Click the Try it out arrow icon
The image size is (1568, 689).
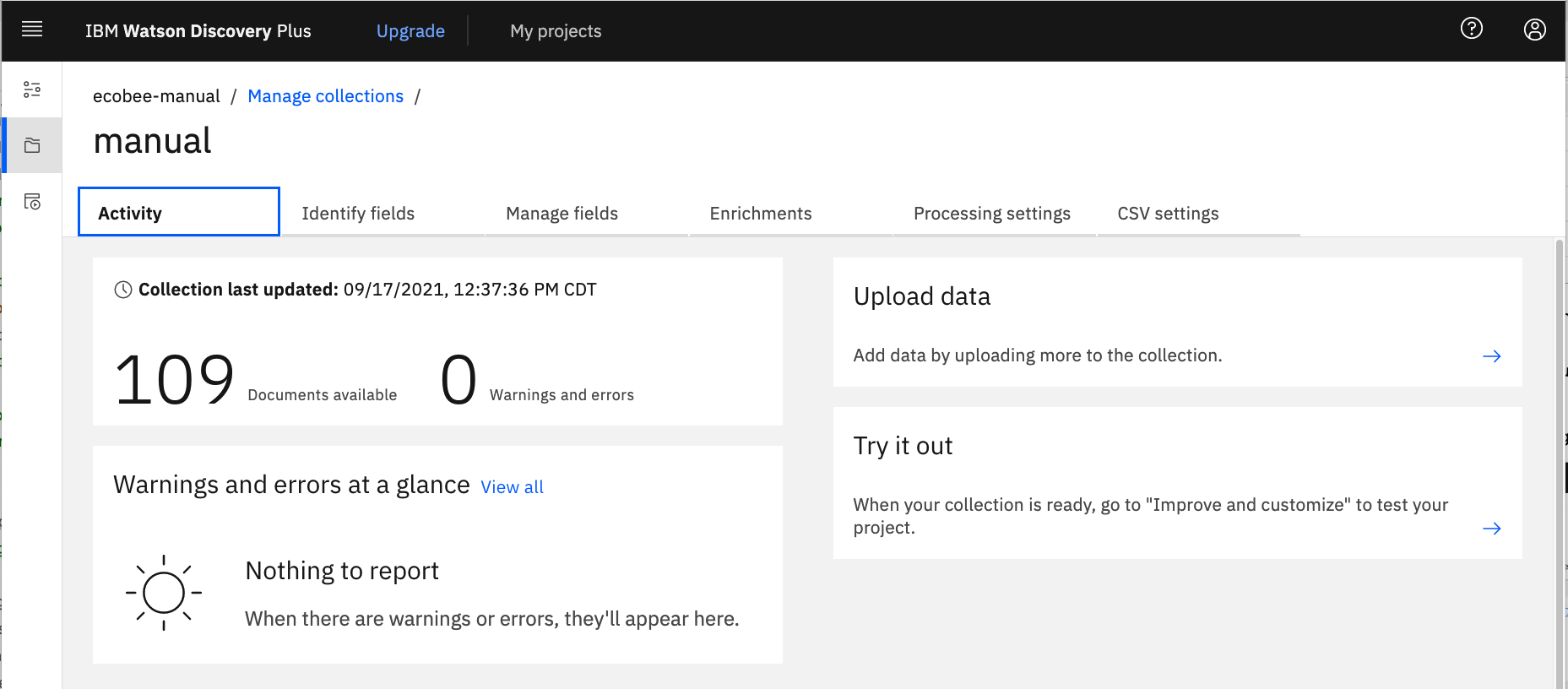click(1492, 529)
